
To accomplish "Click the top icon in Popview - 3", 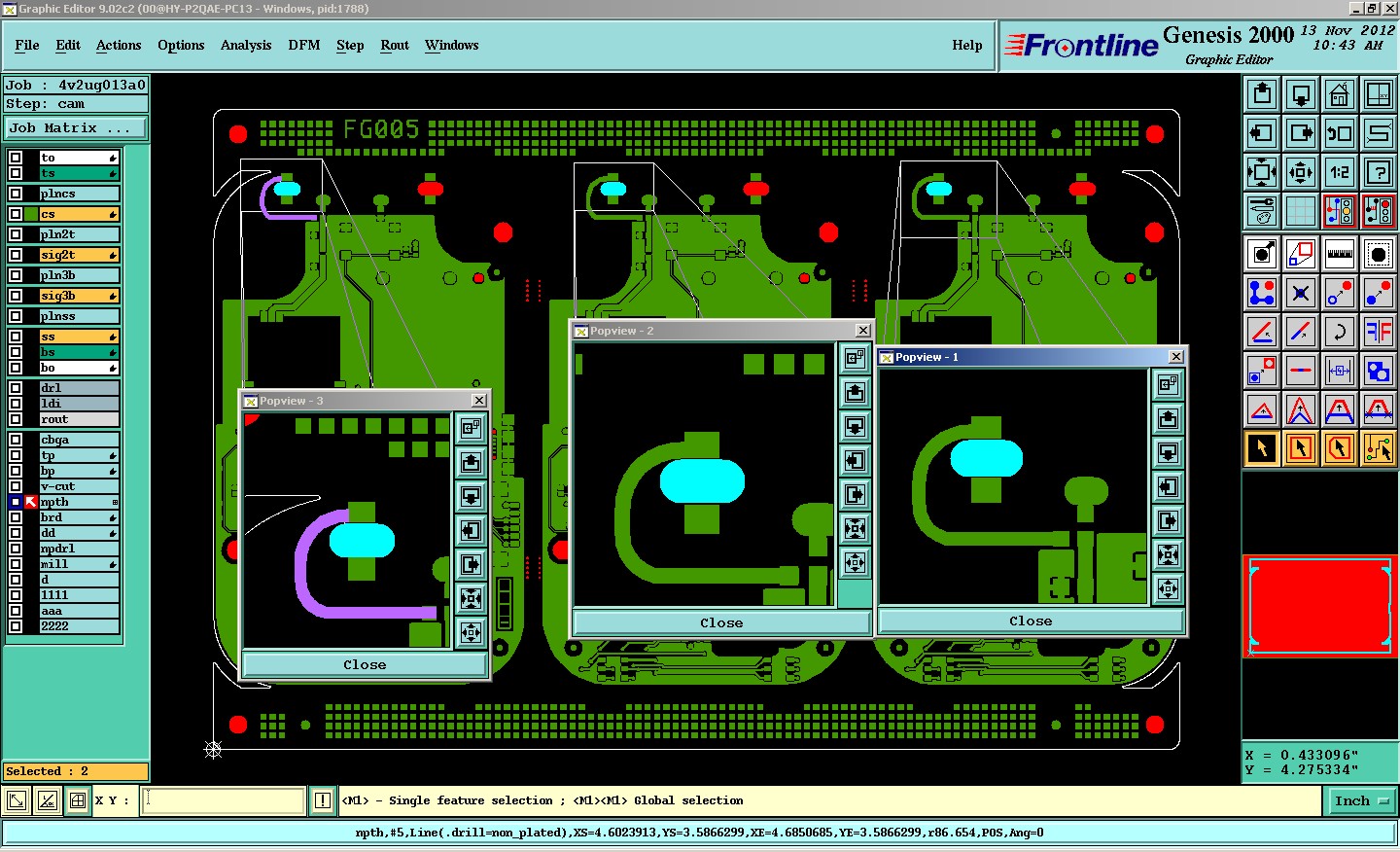I will [472, 428].
